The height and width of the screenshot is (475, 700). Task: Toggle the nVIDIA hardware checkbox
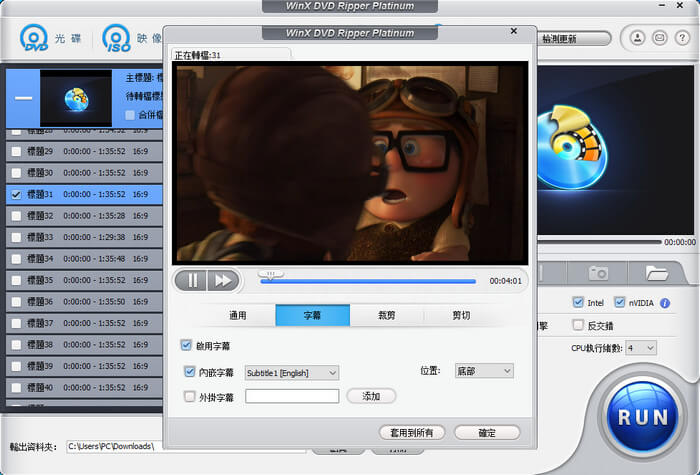(620, 302)
